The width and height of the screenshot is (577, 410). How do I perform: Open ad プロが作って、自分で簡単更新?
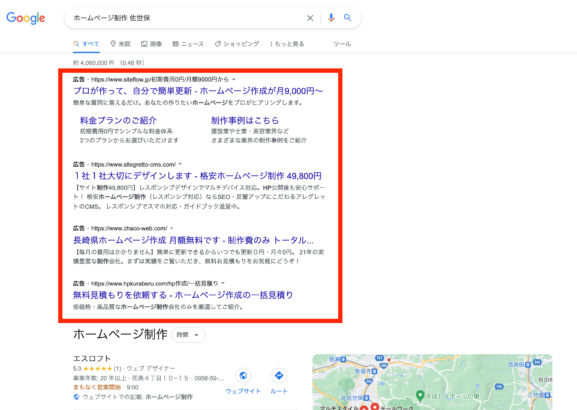click(198, 91)
